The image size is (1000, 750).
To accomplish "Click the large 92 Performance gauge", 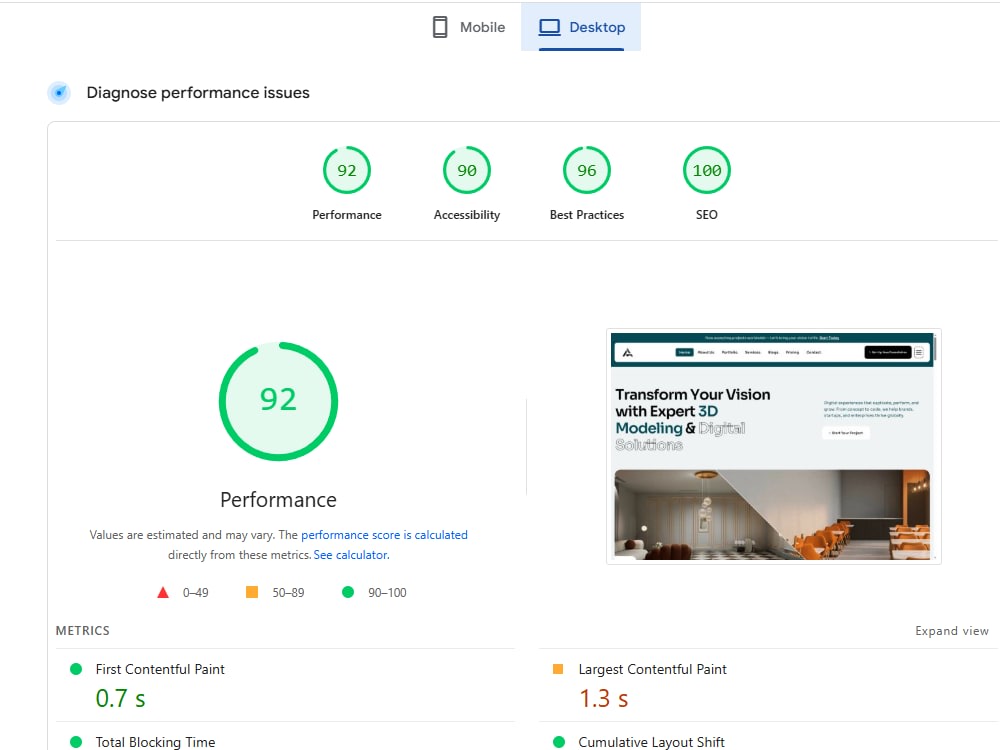I will point(278,401).
